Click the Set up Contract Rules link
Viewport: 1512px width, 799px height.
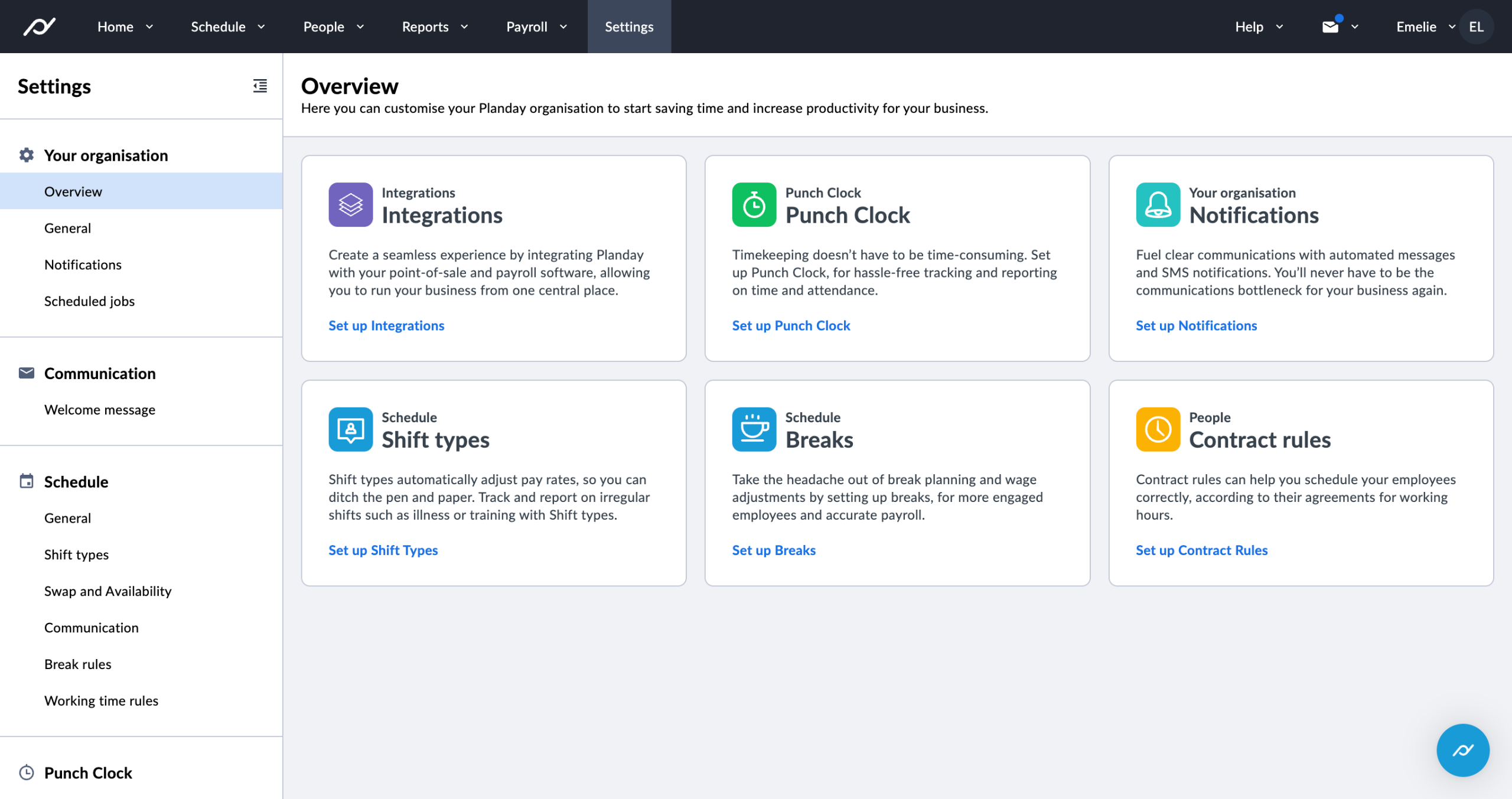[1201, 550]
